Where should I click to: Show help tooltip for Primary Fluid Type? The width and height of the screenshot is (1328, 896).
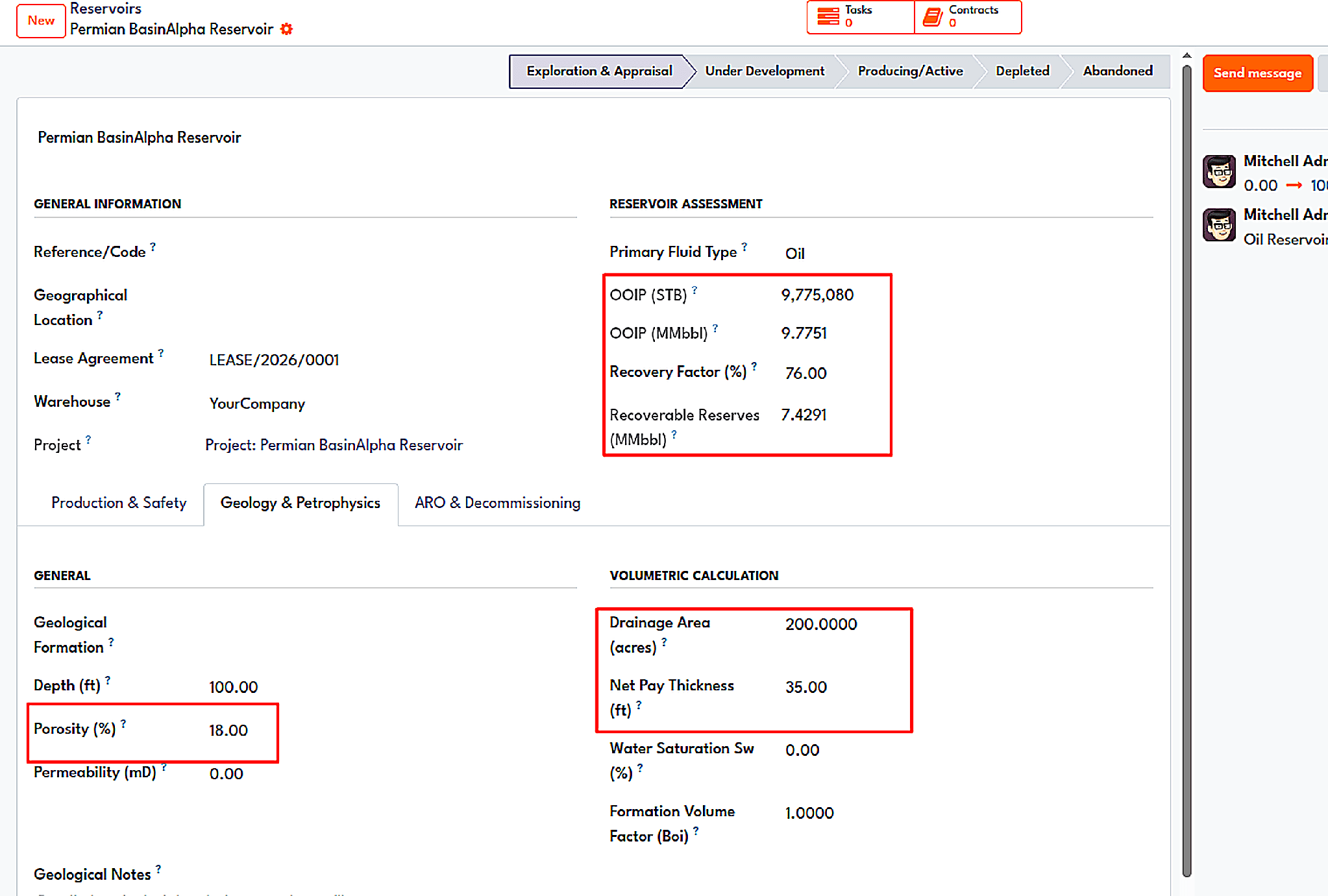tap(744, 247)
